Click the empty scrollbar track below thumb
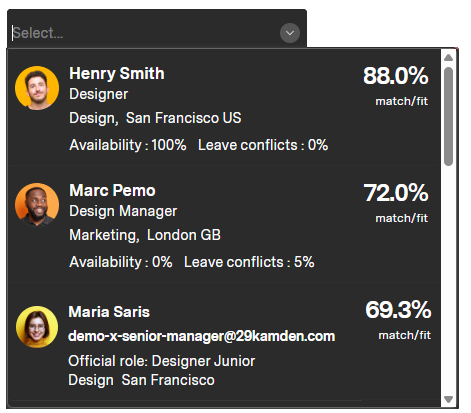The image size is (471, 413). (448, 279)
